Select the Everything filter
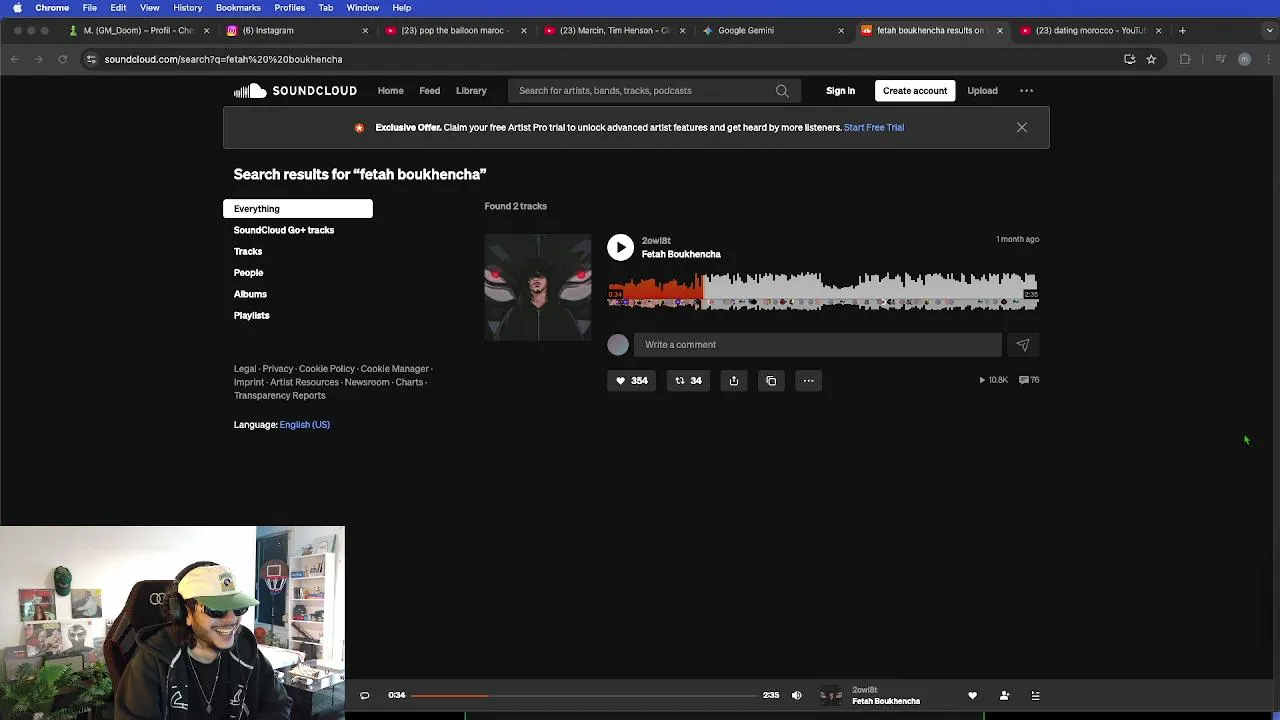The height and width of the screenshot is (720, 1280). click(x=298, y=209)
